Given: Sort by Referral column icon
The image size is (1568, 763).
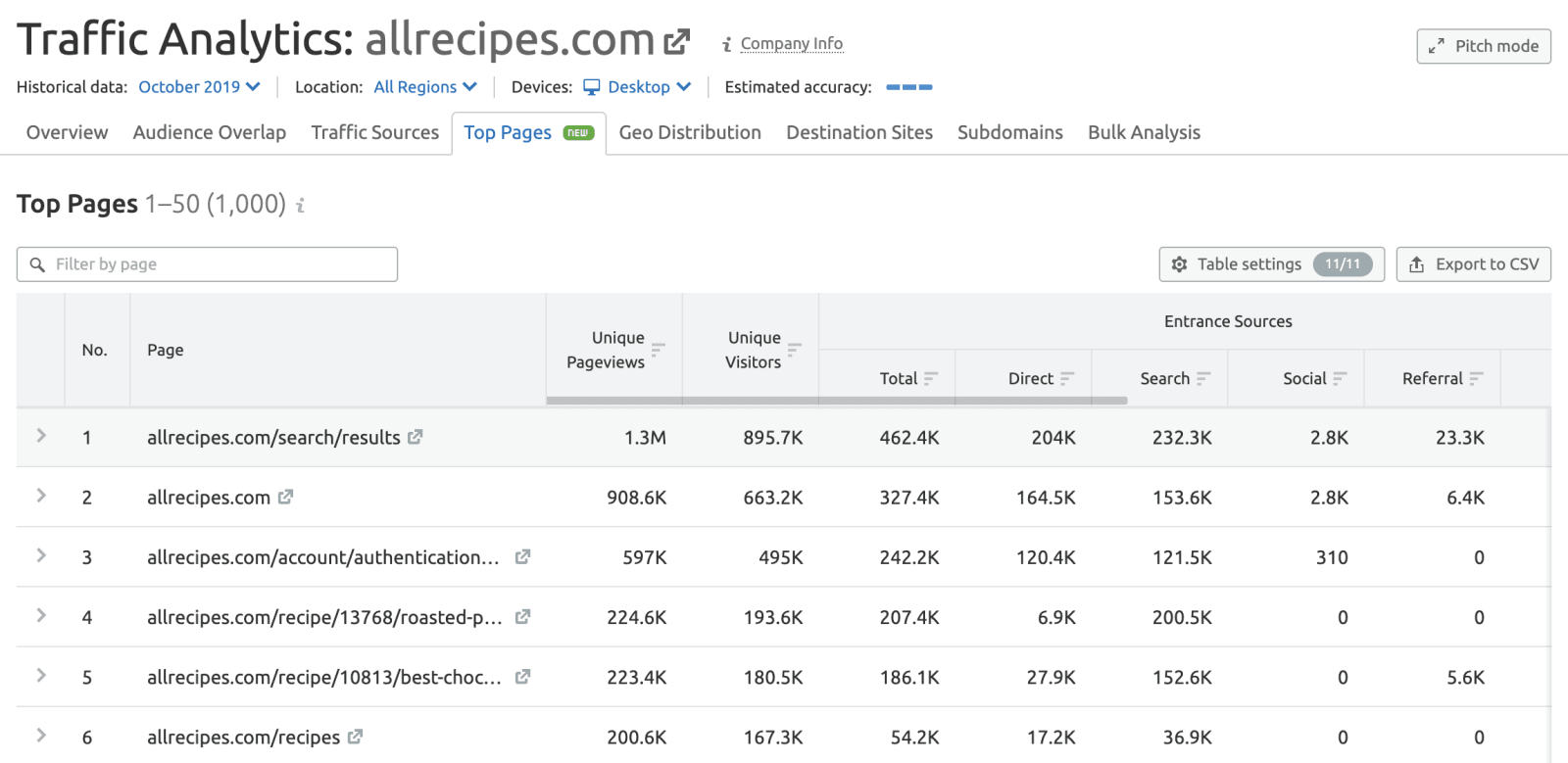Looking at the screenshot, I should point(1476,378).
